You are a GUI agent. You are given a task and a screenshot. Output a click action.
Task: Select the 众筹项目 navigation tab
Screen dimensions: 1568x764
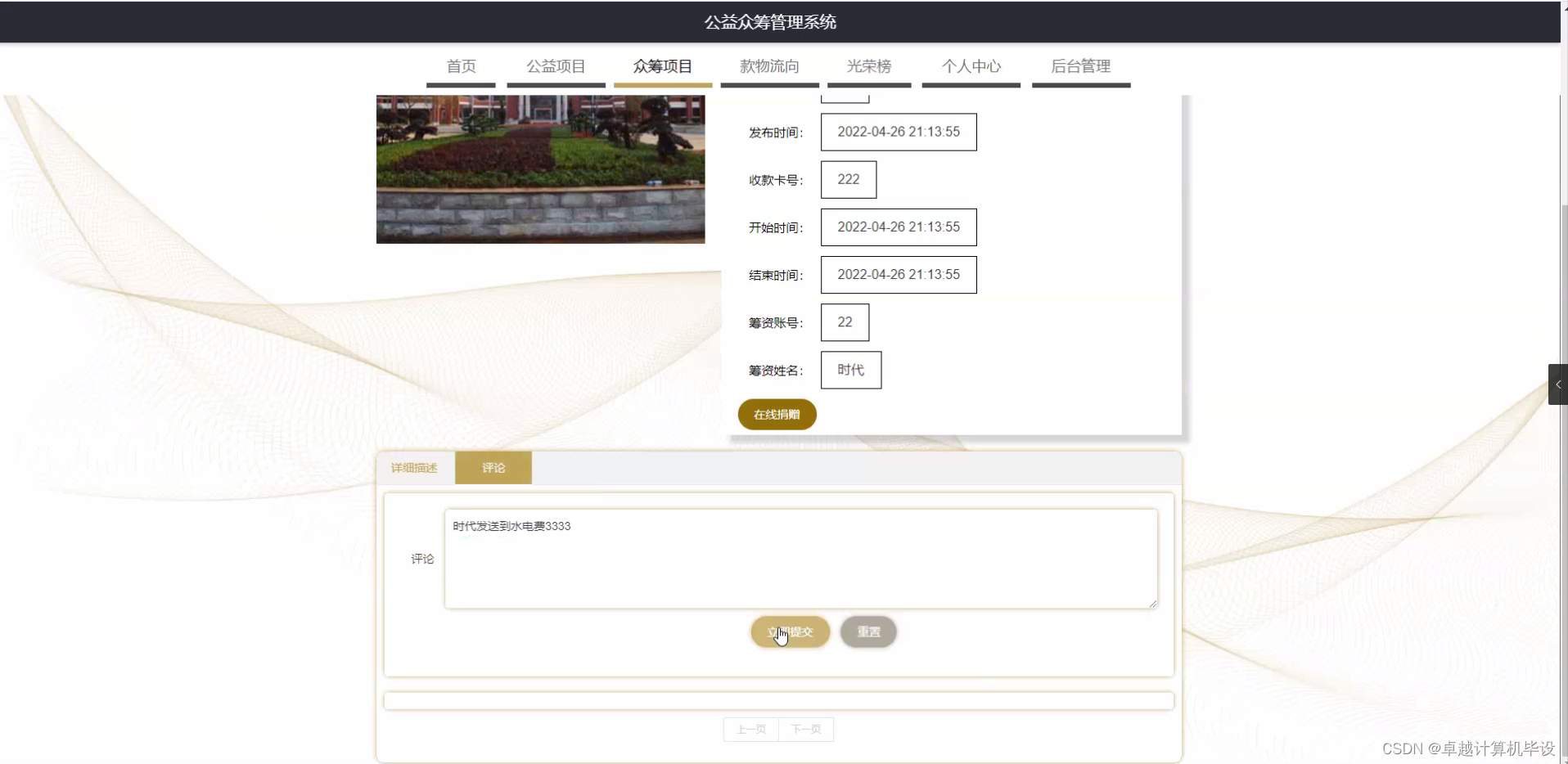point(661,66)
